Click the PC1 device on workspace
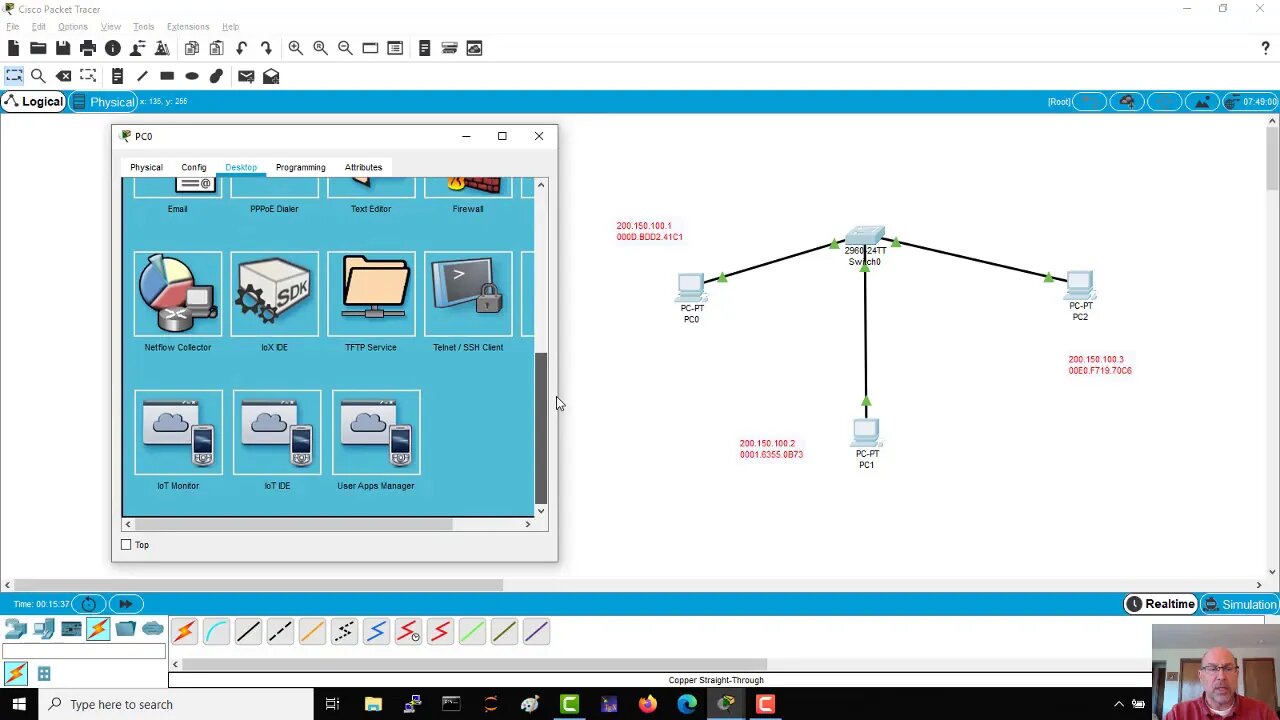 (866, 433)
